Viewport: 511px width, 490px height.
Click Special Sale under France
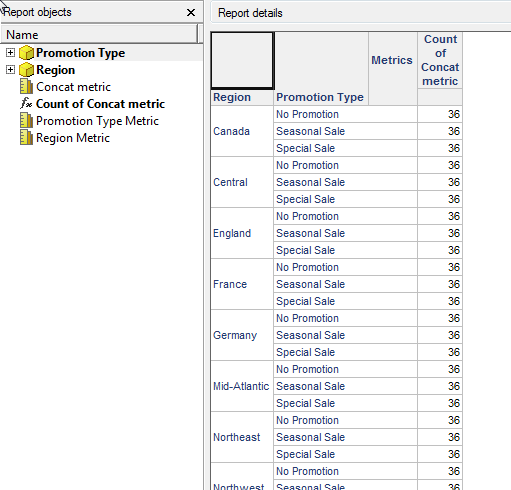[345, 301]
